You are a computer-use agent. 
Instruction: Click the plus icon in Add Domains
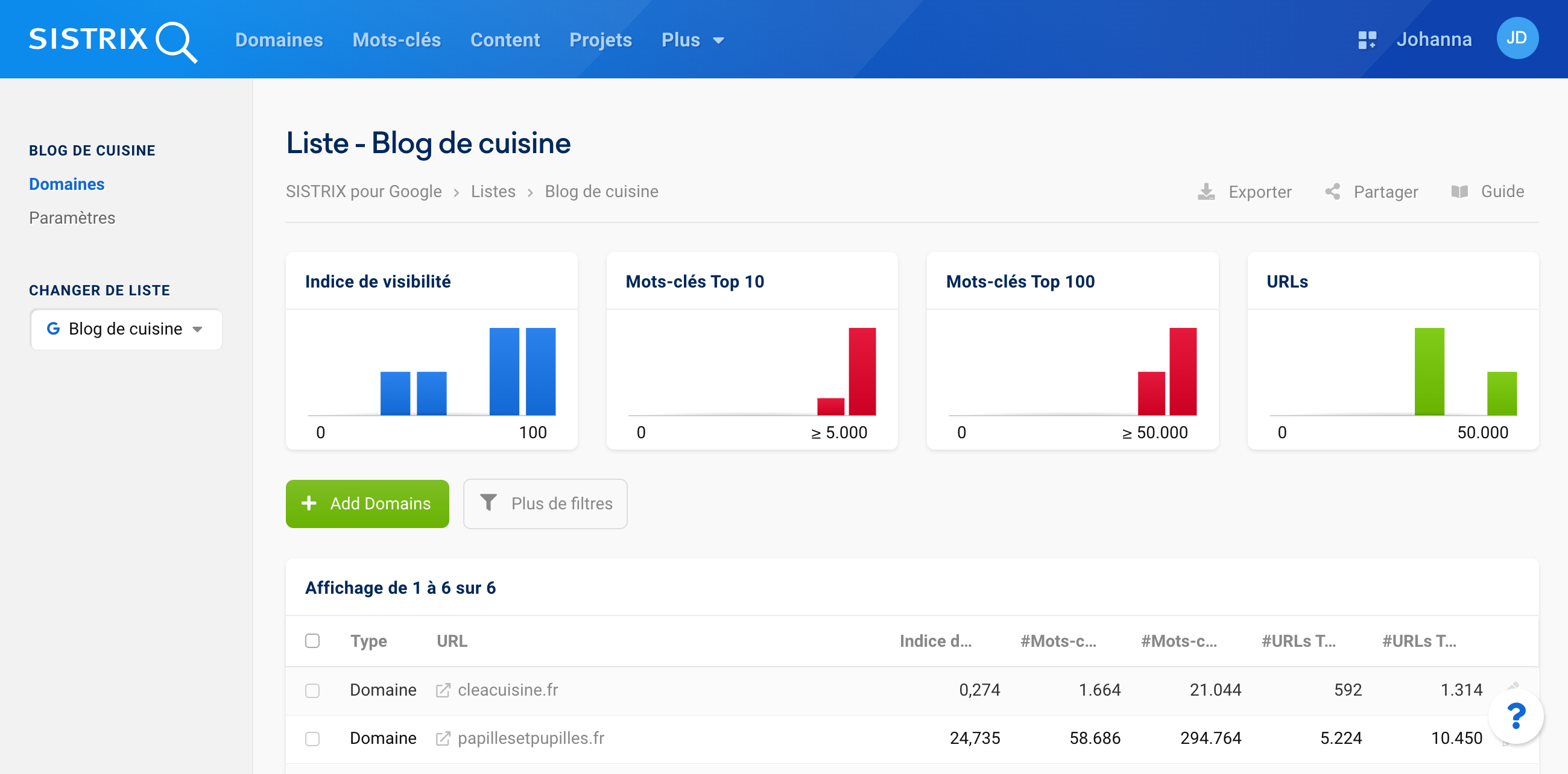tap(309, 503)
